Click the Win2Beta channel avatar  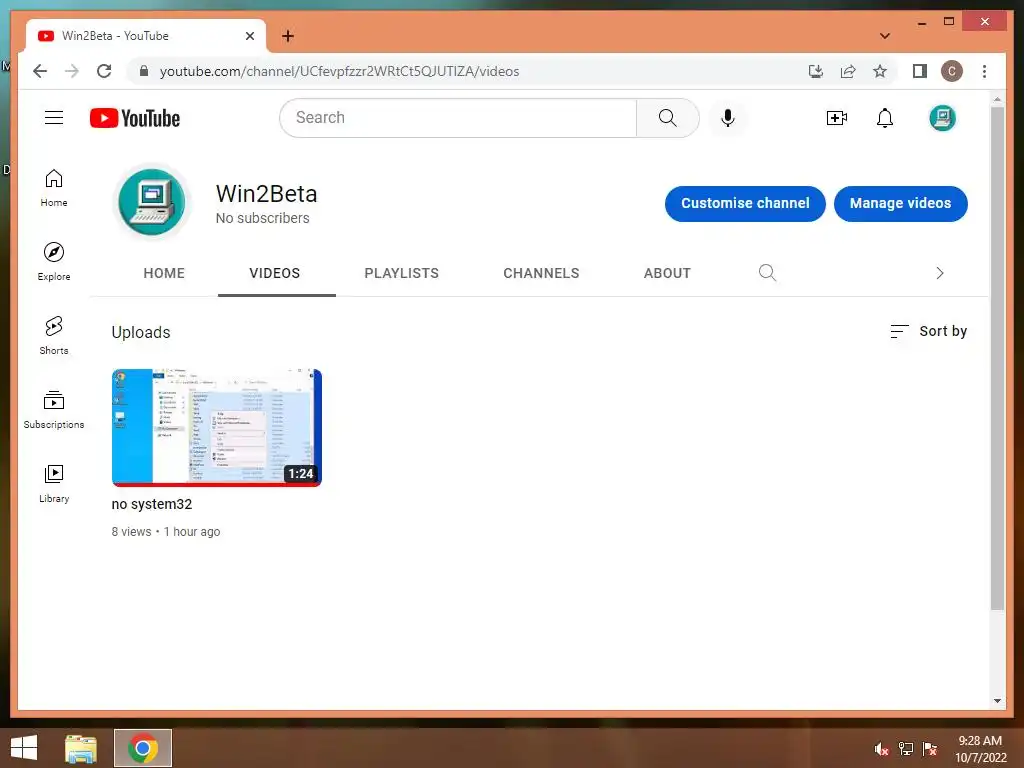click(152, 202)
